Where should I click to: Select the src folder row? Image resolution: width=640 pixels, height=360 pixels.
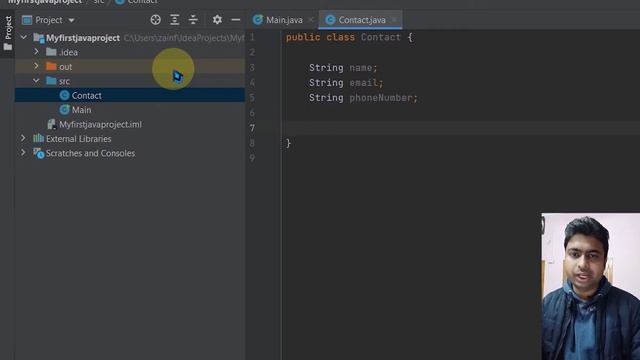point(130,81)
